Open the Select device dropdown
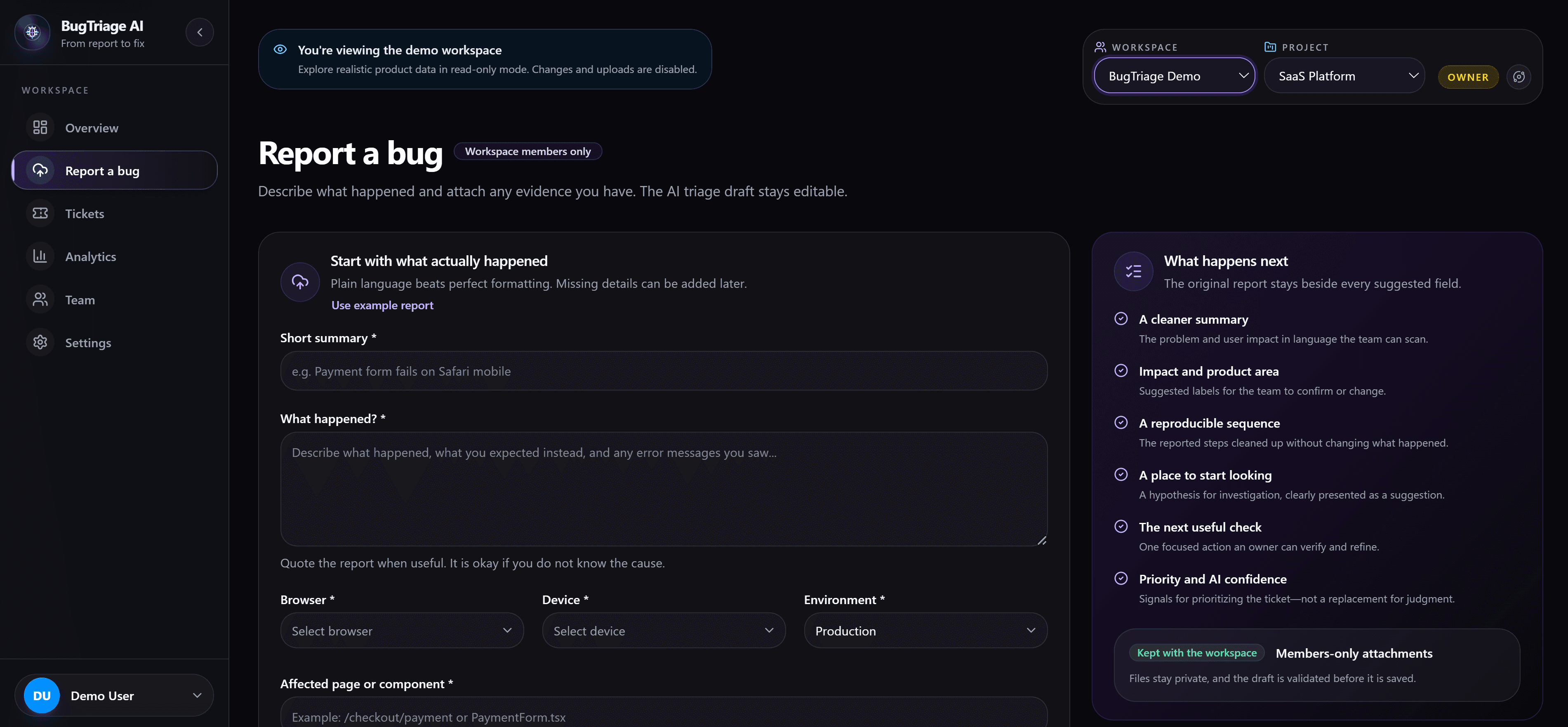Image resolution: width=1568 pixels, height=727 pixels. (664, 631)
